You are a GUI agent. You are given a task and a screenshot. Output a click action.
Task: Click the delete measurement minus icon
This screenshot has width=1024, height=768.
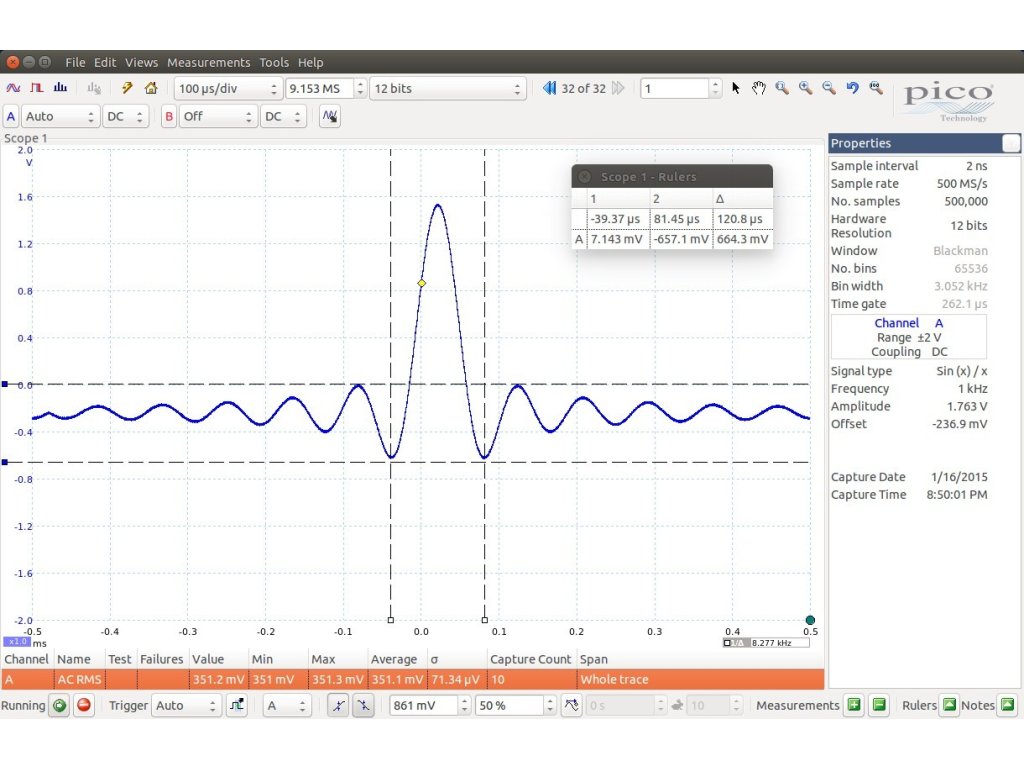click(x=879, y=705)
